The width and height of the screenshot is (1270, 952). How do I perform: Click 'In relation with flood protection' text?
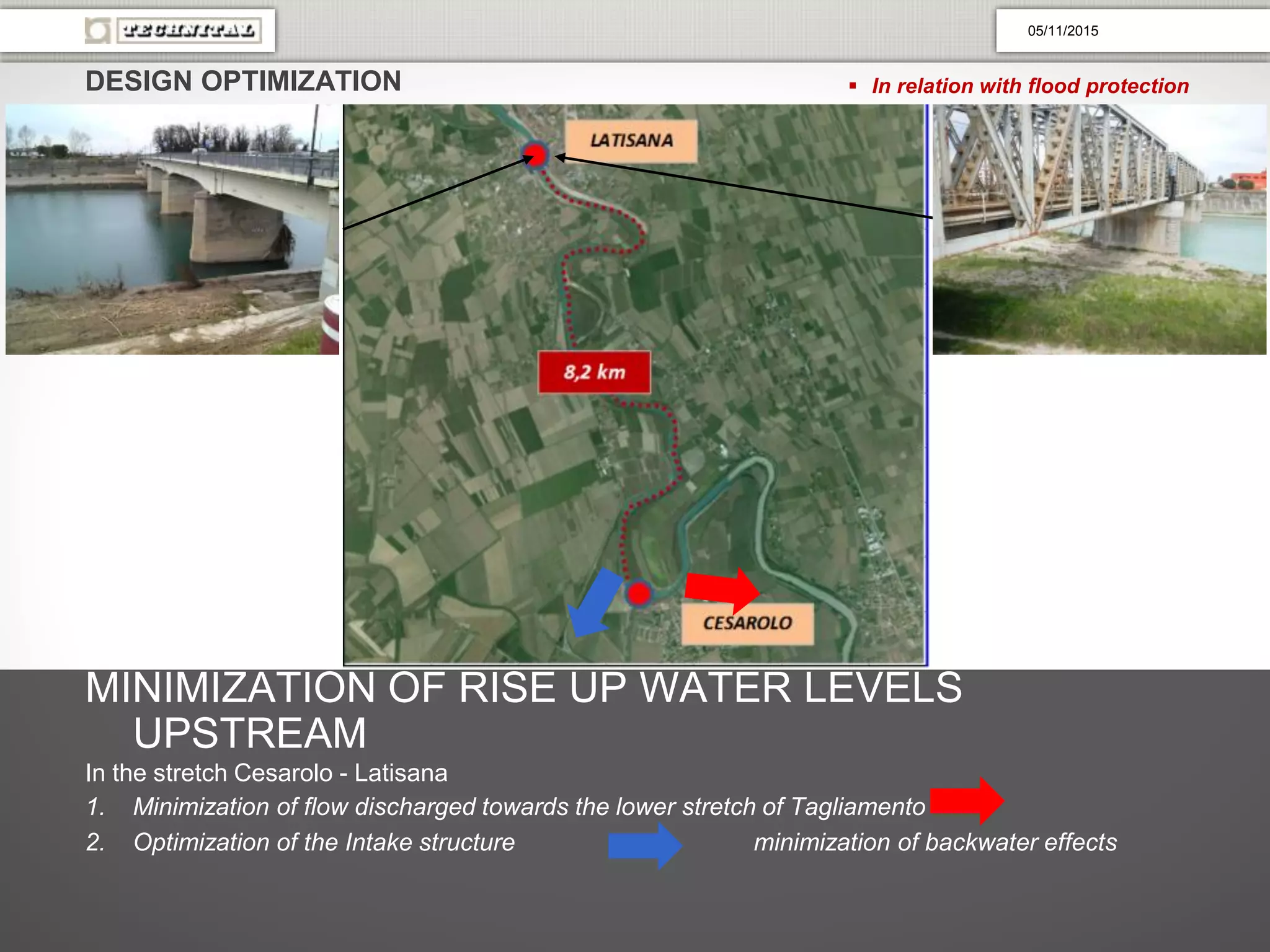click(1030, 86)
